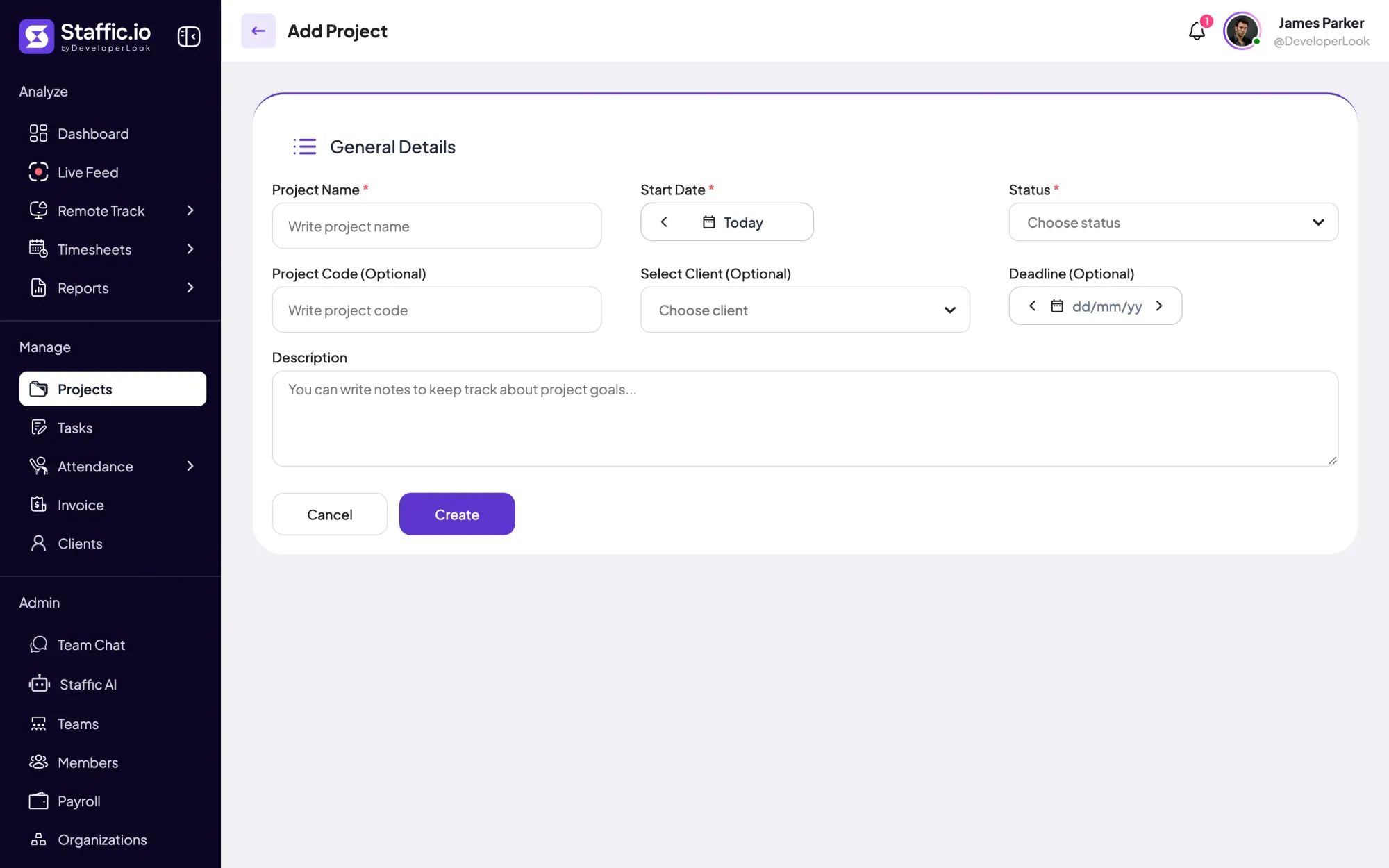Open the Deadline dd/mm/yy calendar
The image size is (1389, 868).
pyautogui.click(x=1096, y=306)
